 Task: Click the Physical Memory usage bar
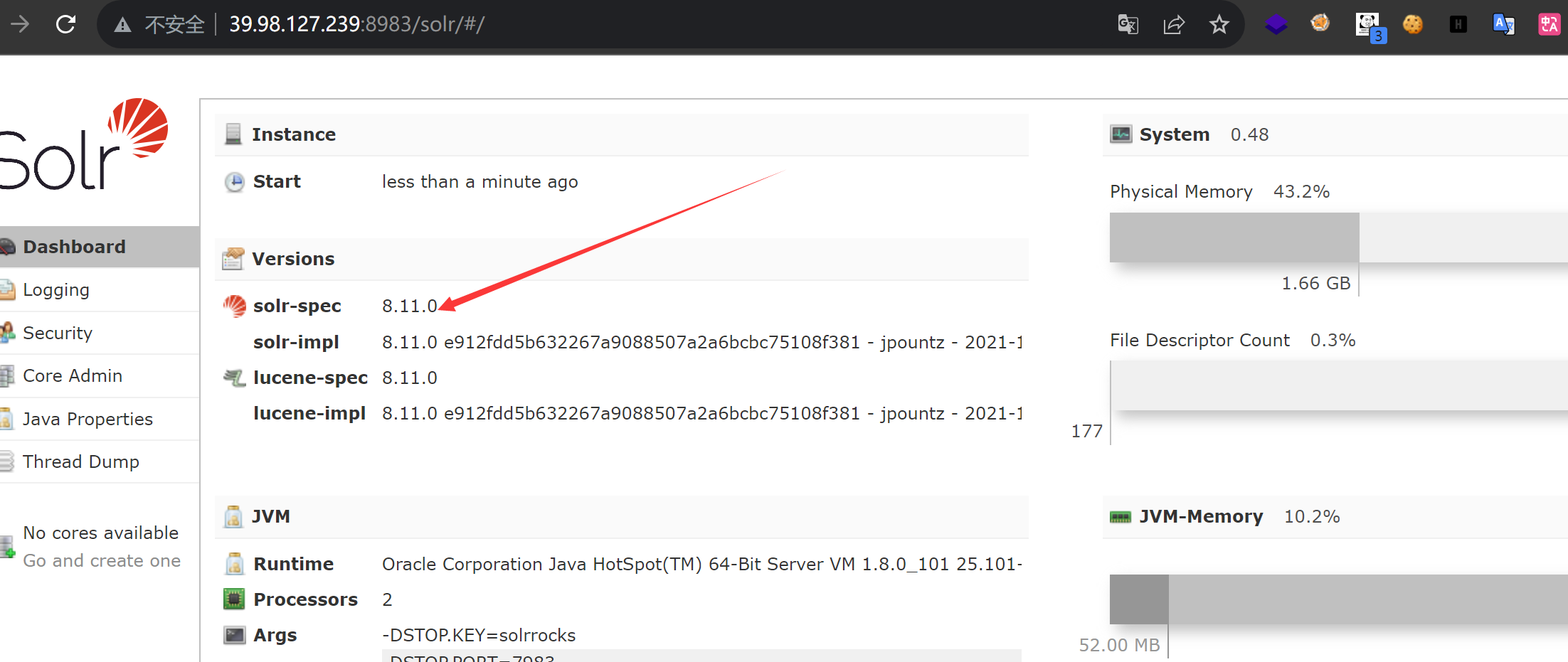click(1337, 237)
